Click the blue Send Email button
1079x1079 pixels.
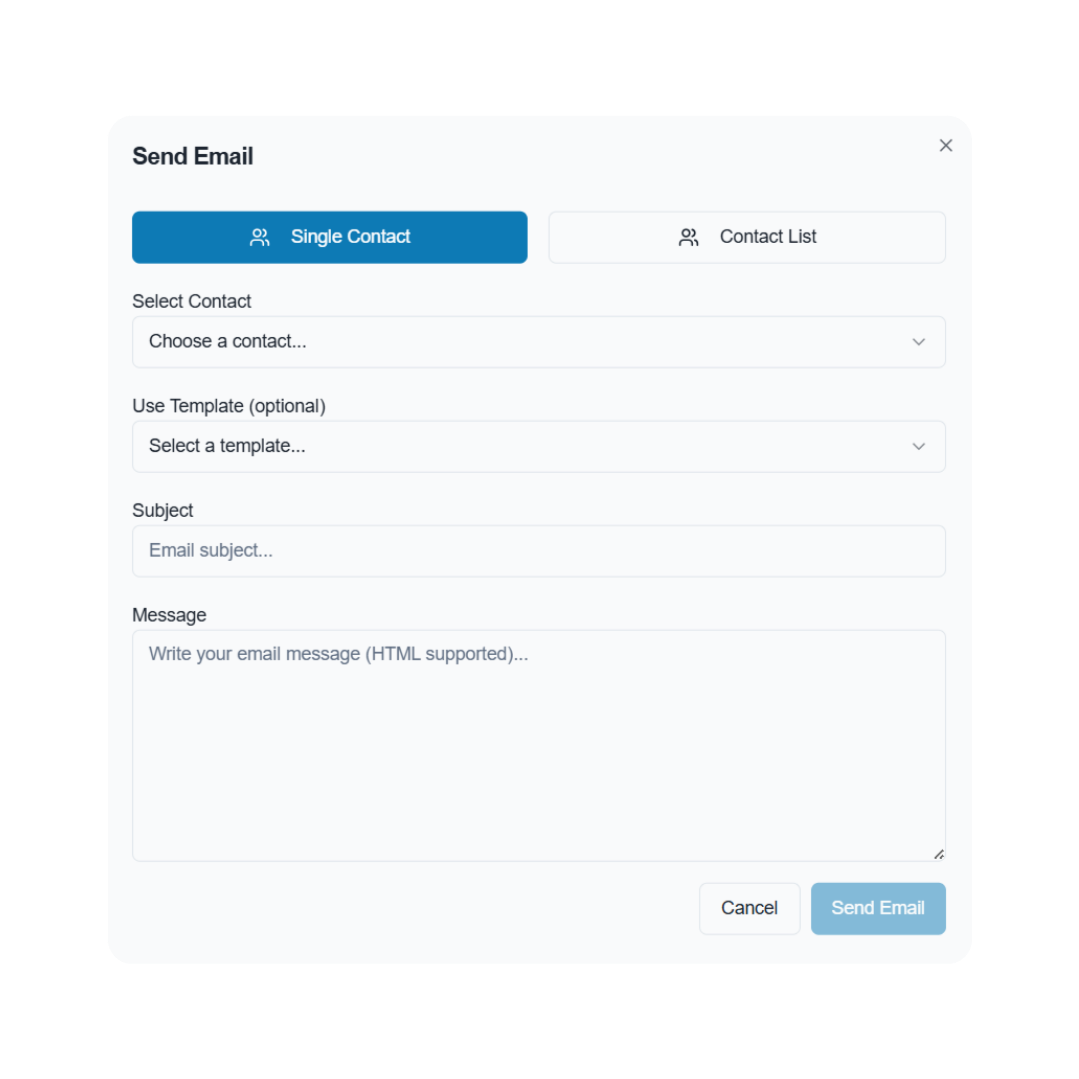(878, 908)
